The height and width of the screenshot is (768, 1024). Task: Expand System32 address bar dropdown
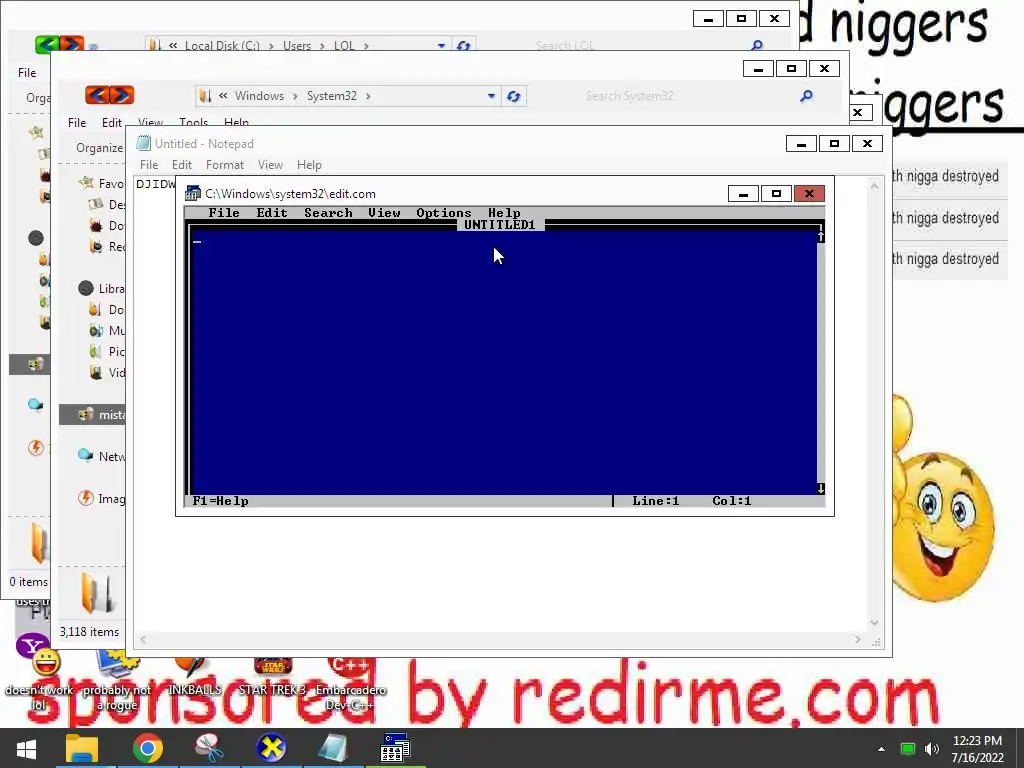coord(491,96)
